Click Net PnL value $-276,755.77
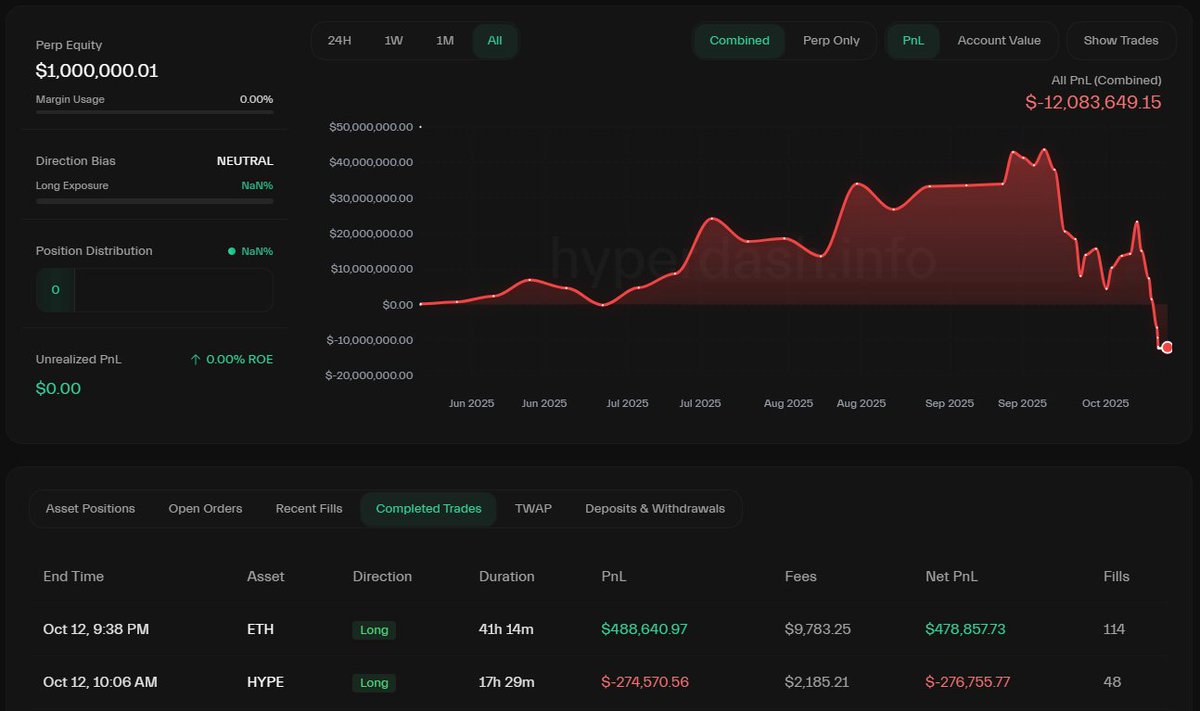 968,682
